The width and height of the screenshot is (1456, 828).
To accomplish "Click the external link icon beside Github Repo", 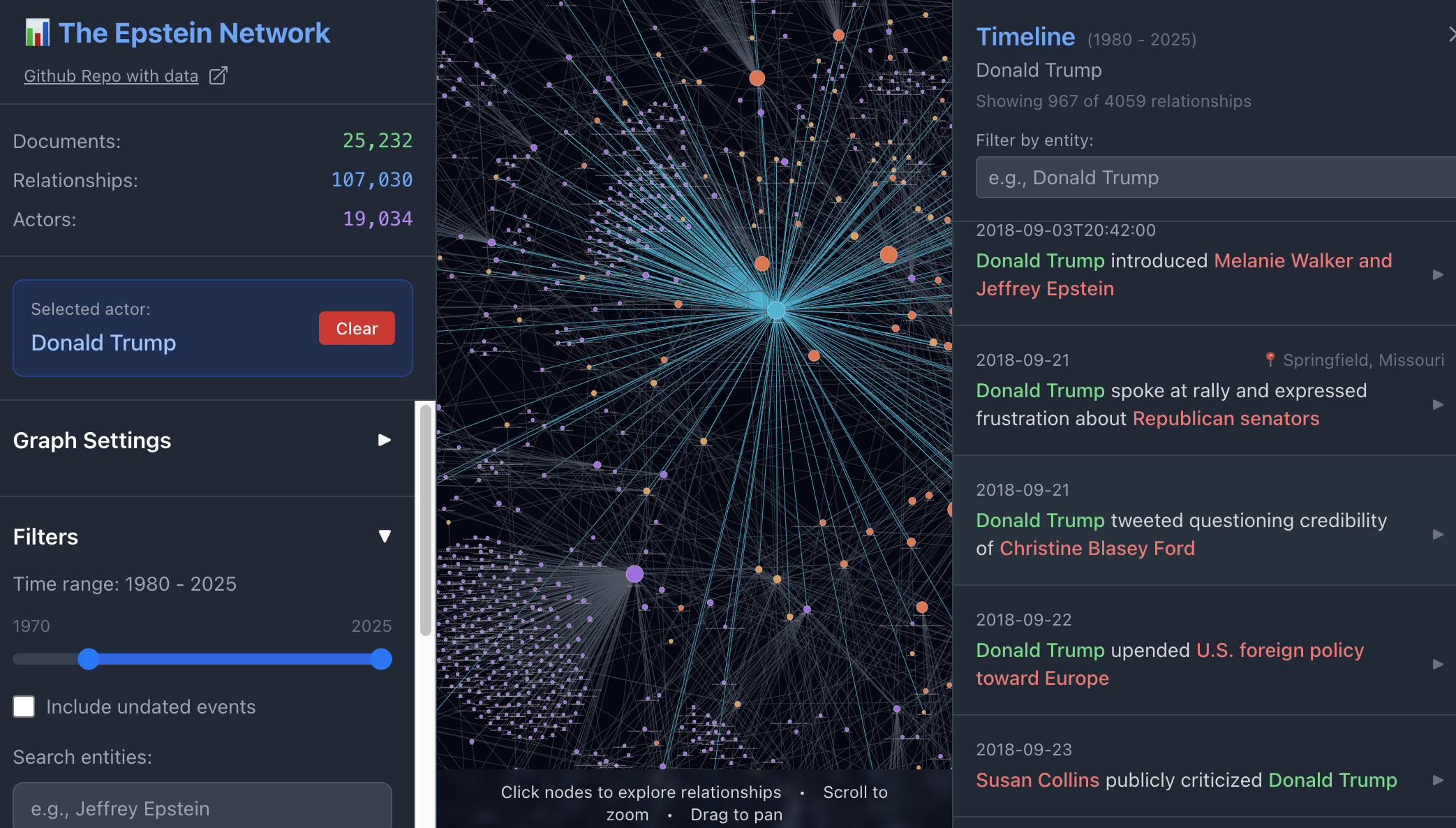I will pyautogui.click(x=218, y=75).
